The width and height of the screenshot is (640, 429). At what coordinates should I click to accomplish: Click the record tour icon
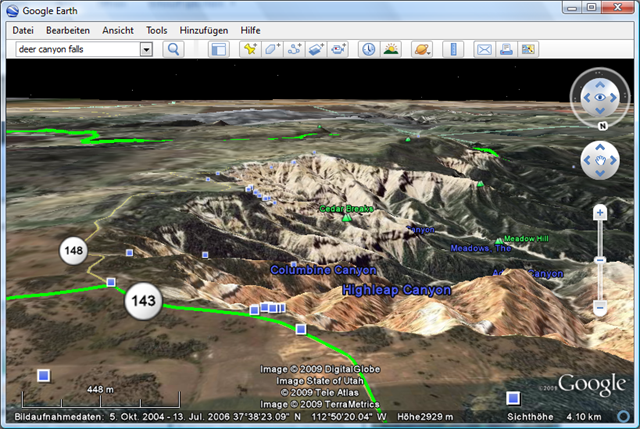coord(339,49)
